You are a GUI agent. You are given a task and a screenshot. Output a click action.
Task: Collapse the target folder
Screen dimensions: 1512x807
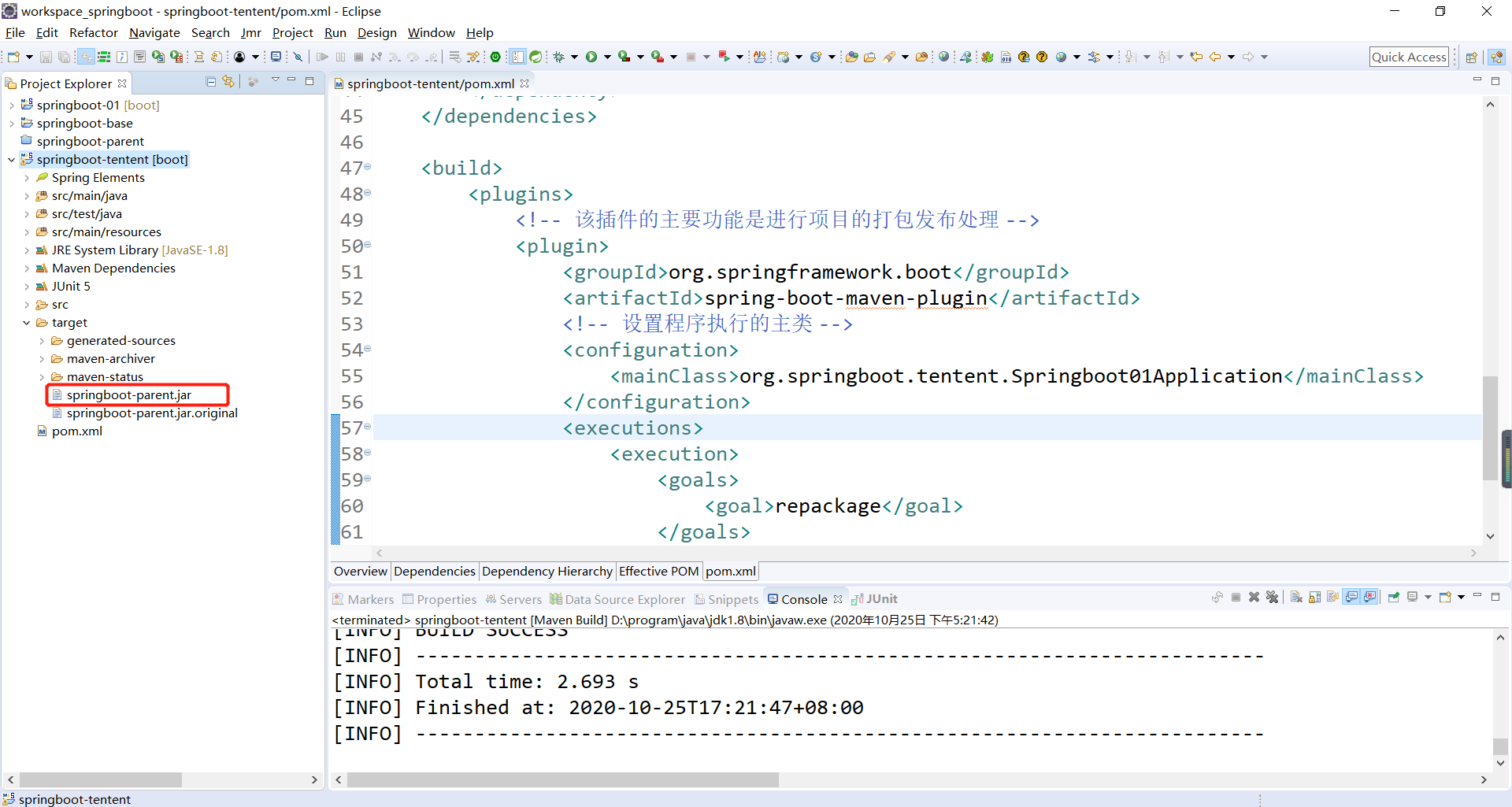(26, 323)
